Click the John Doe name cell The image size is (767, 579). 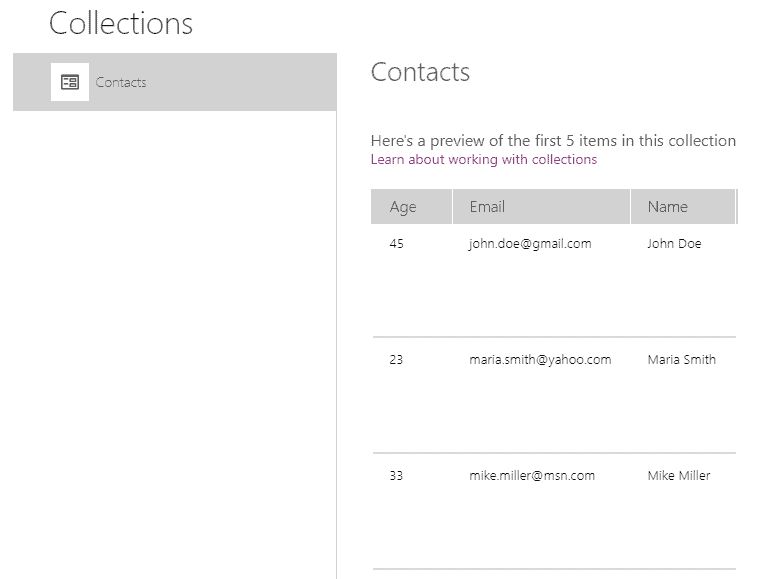tap(674, 244)
